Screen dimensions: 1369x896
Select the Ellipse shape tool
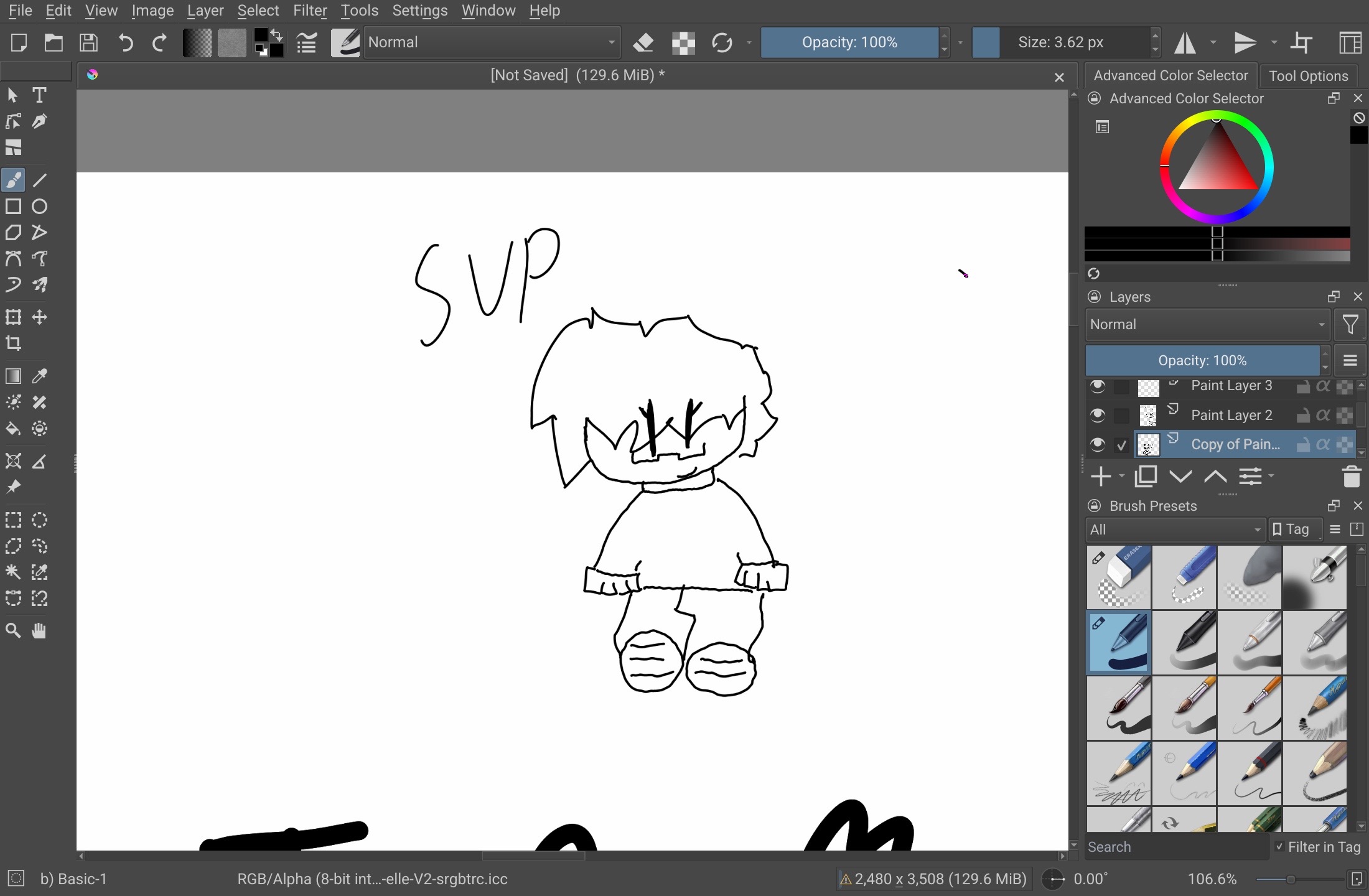39,207
